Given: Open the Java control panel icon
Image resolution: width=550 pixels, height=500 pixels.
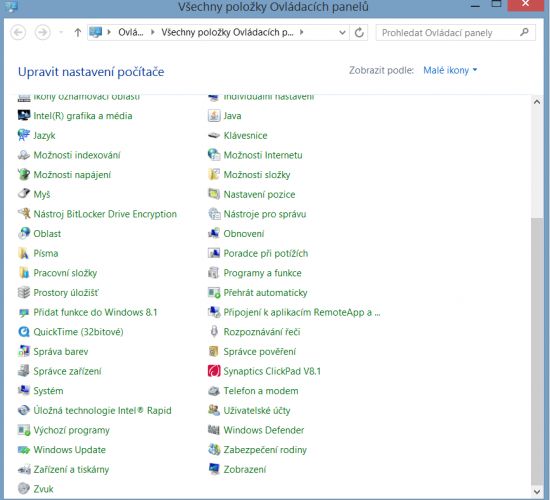Looking at the screenshot, I should pos(214,116).
